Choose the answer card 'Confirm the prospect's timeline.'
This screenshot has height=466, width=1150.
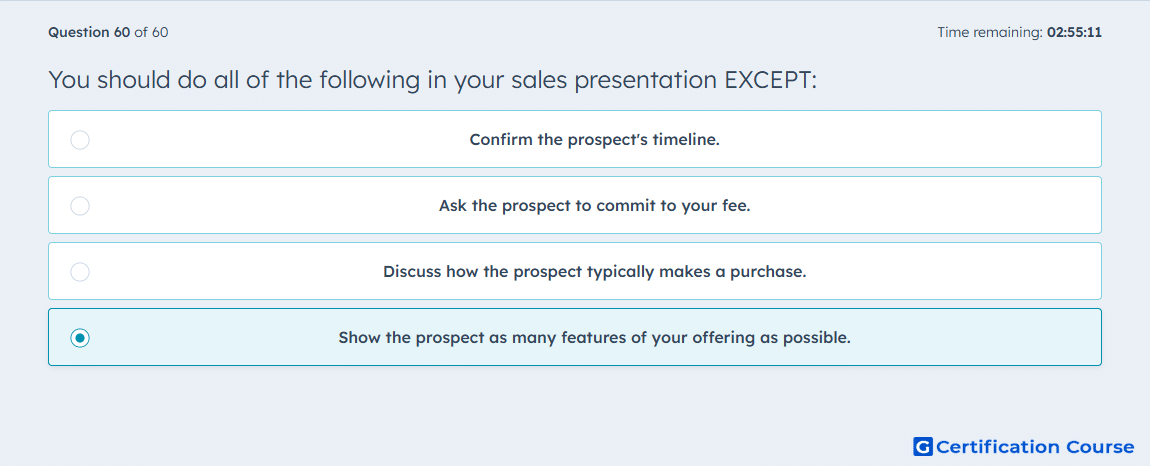click(x=575, y=139)
